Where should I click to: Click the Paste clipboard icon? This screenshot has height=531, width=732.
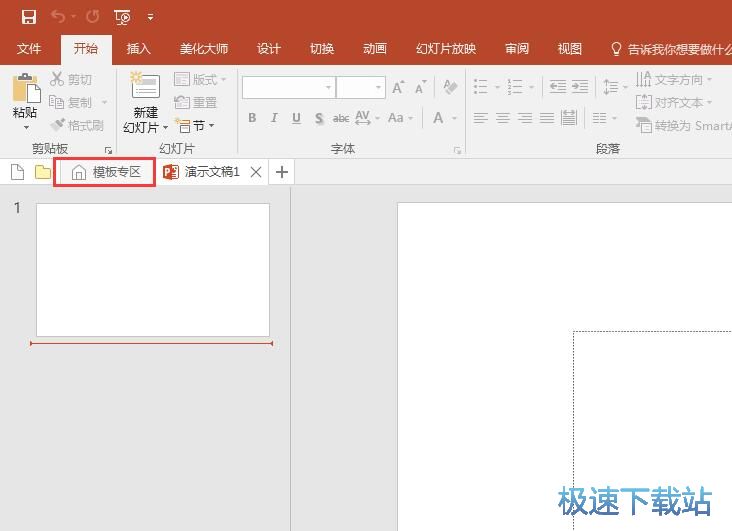(25, 92)
